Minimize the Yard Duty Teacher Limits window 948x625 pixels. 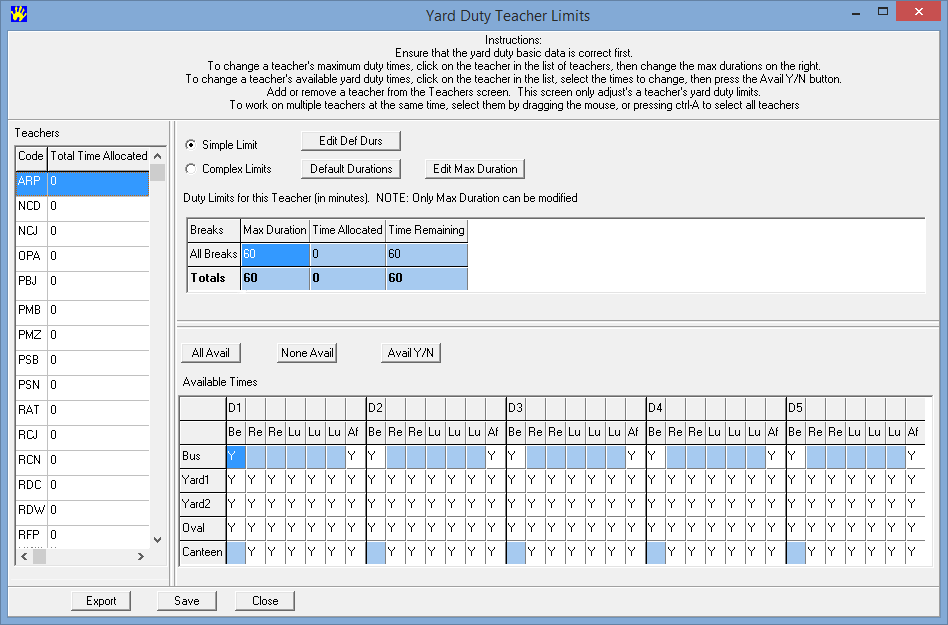tap(855, 12)
